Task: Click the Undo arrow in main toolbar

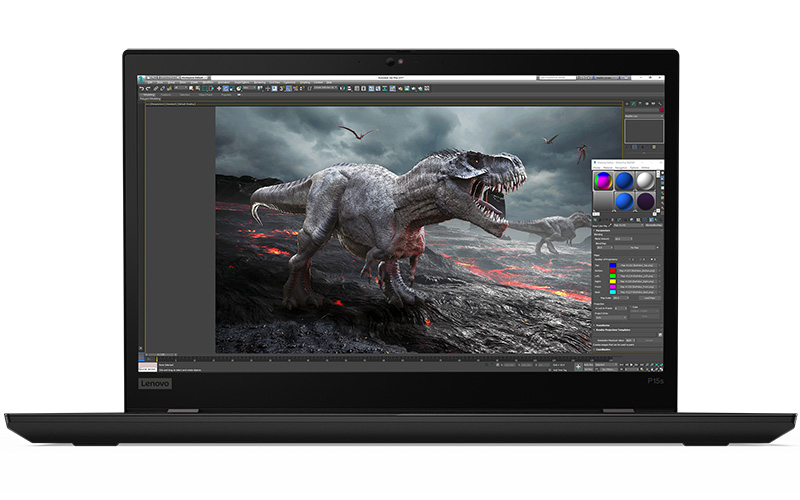Action: [x=142, y=88]
